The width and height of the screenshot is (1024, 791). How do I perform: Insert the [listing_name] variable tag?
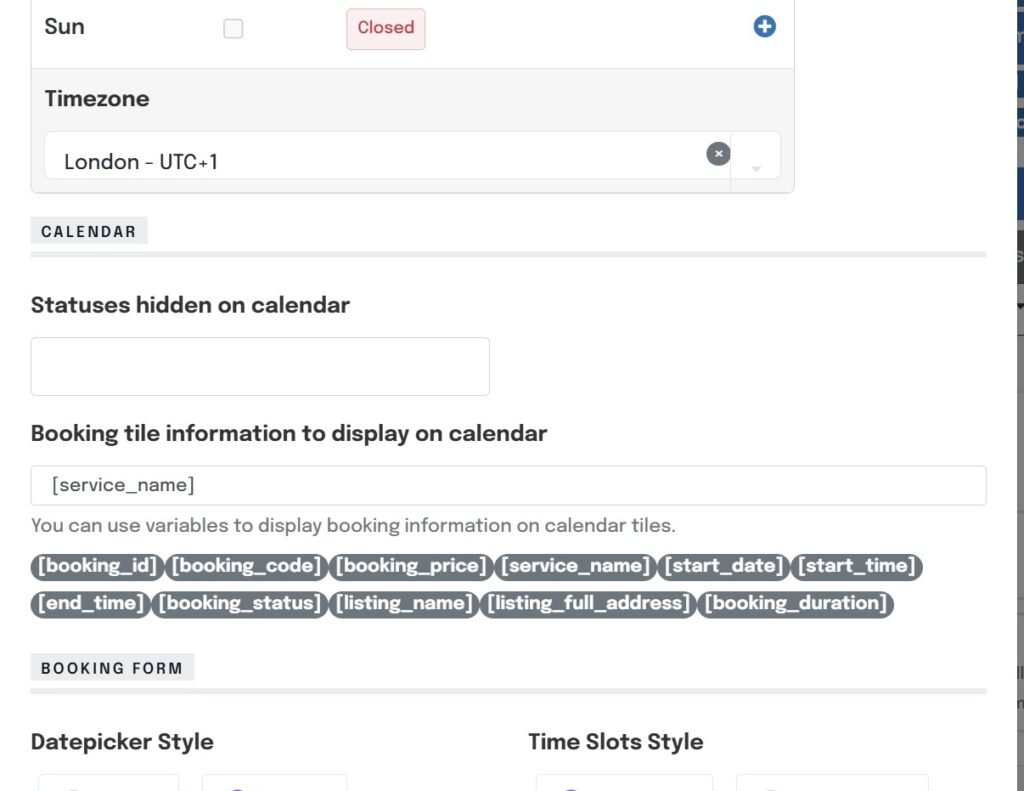pos(404,604)
